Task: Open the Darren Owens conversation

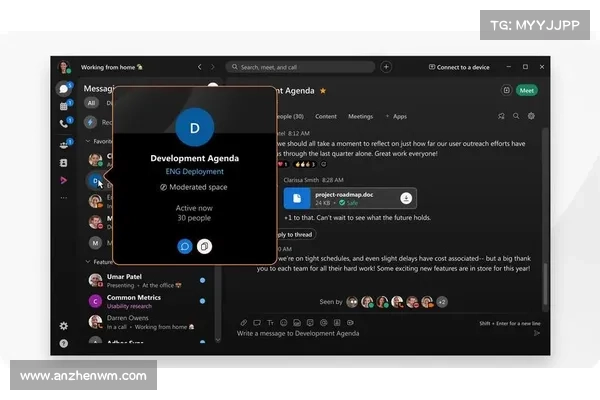Action: point(147,322)
